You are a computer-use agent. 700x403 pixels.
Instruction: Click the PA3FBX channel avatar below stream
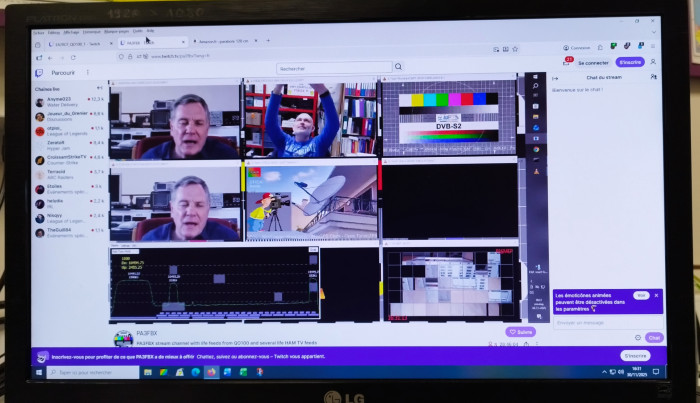123,338
